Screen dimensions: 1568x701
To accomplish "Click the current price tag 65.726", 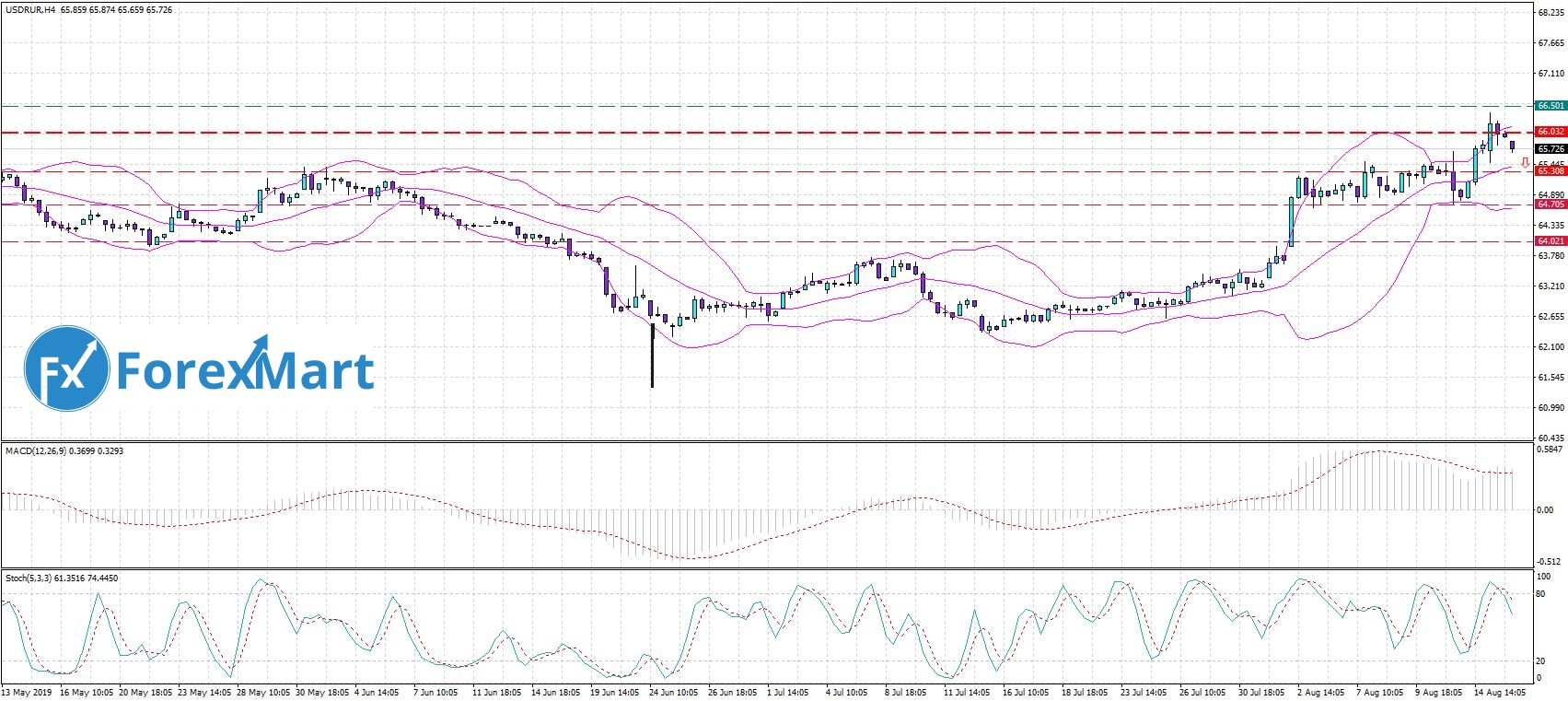I will pos(1551,148).
